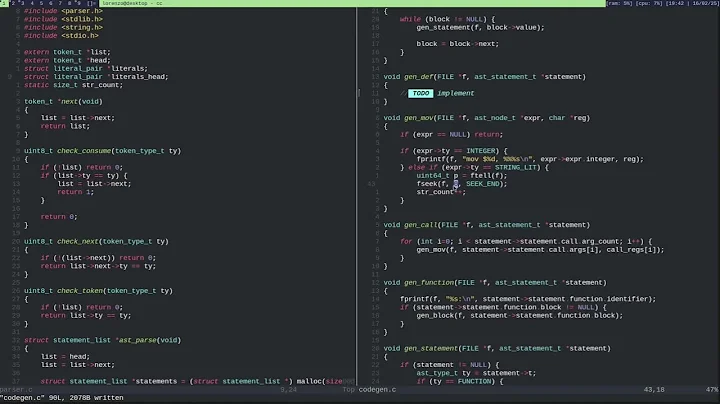Image resolution: width=720 pixels, height=404 pixels.
Task: Click 'ftell(f)' in the uint64_t p line
Action: tap(487, 175)
